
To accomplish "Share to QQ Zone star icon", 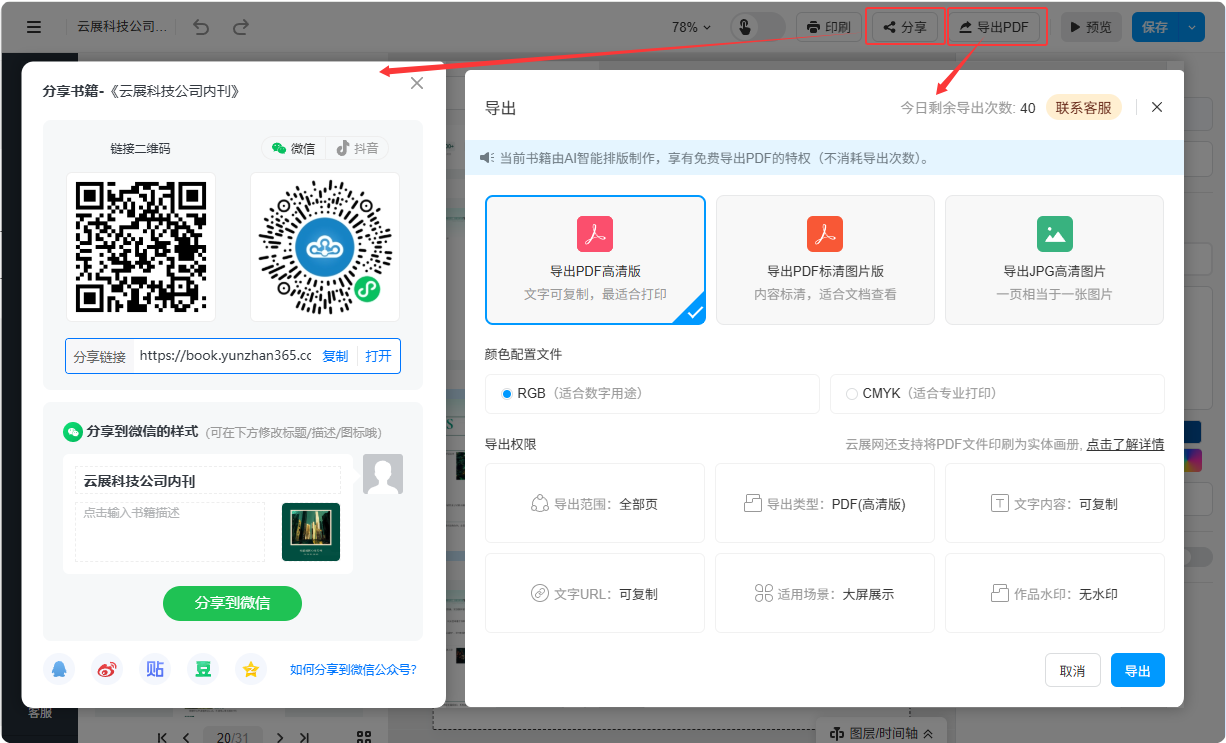I will (x=251, y=670).
